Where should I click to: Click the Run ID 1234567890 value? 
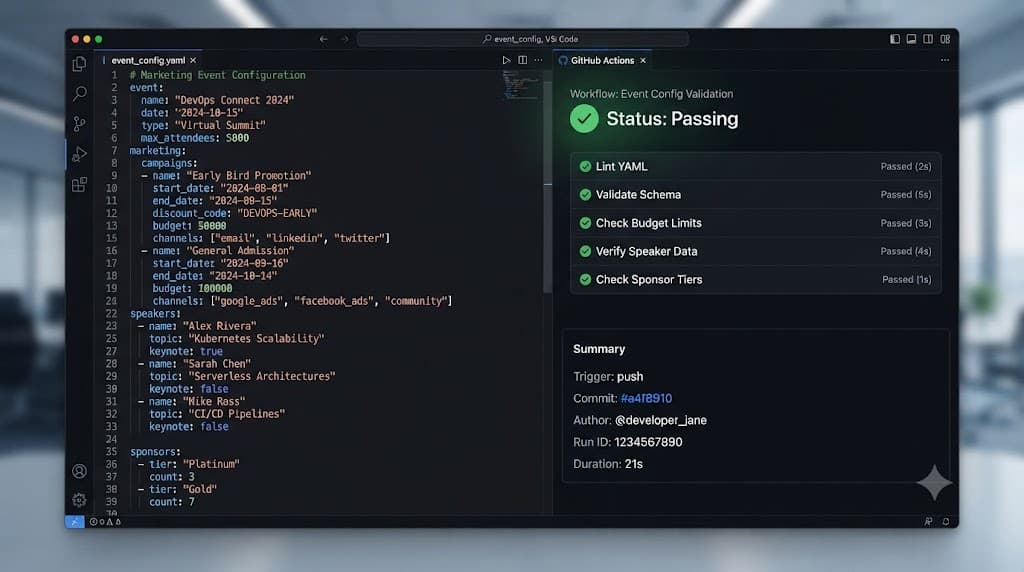pos(648,442)
